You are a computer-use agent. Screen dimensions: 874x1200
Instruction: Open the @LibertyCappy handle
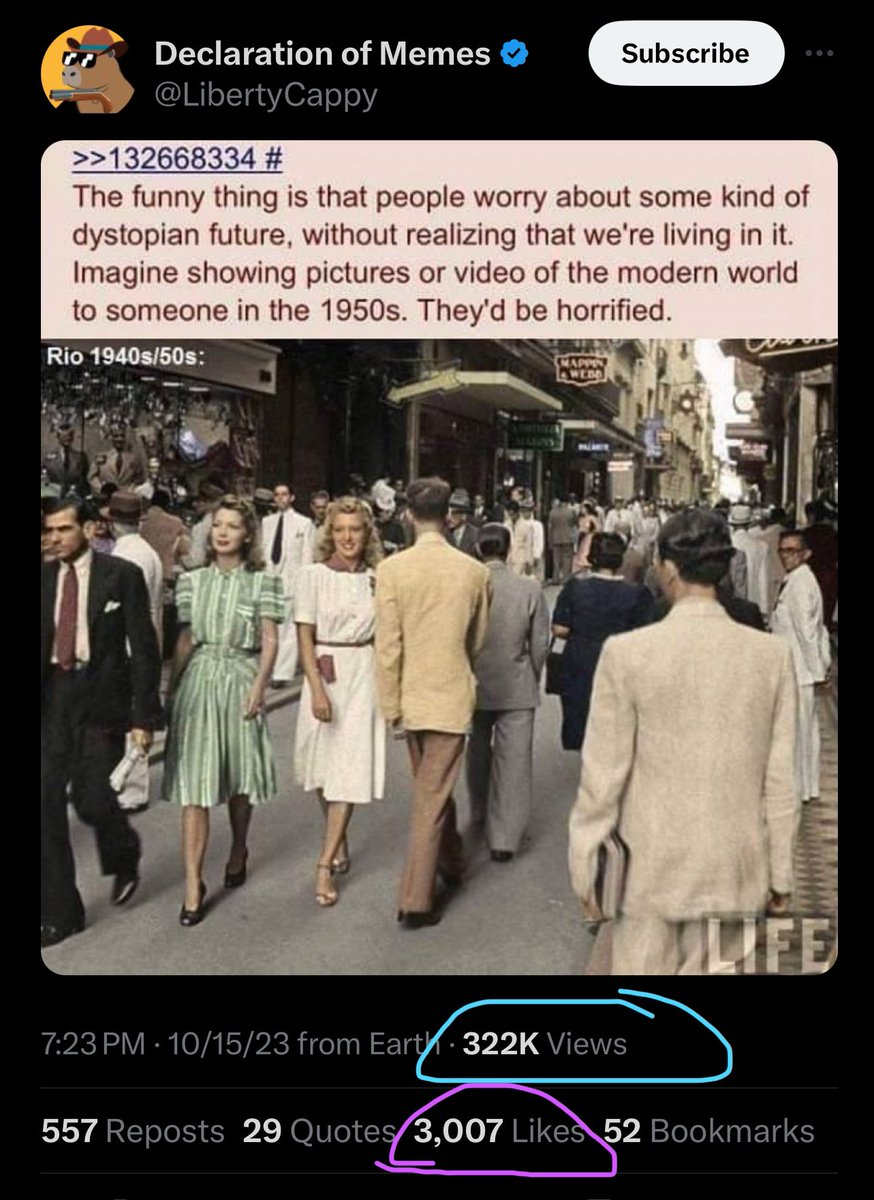pos(266,95)
